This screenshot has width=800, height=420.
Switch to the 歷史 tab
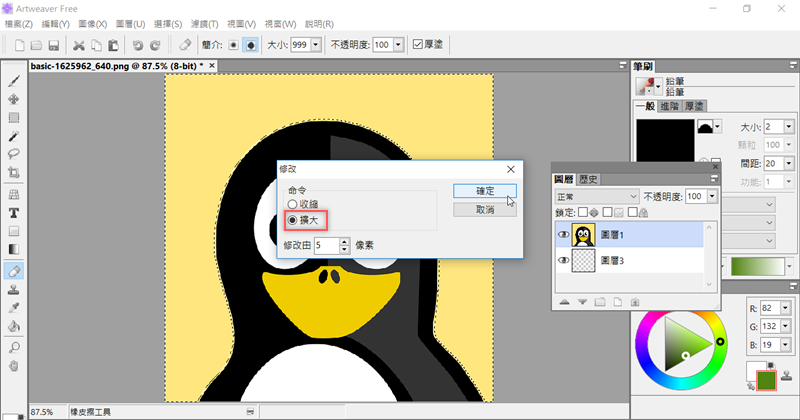tap(589, 179)
